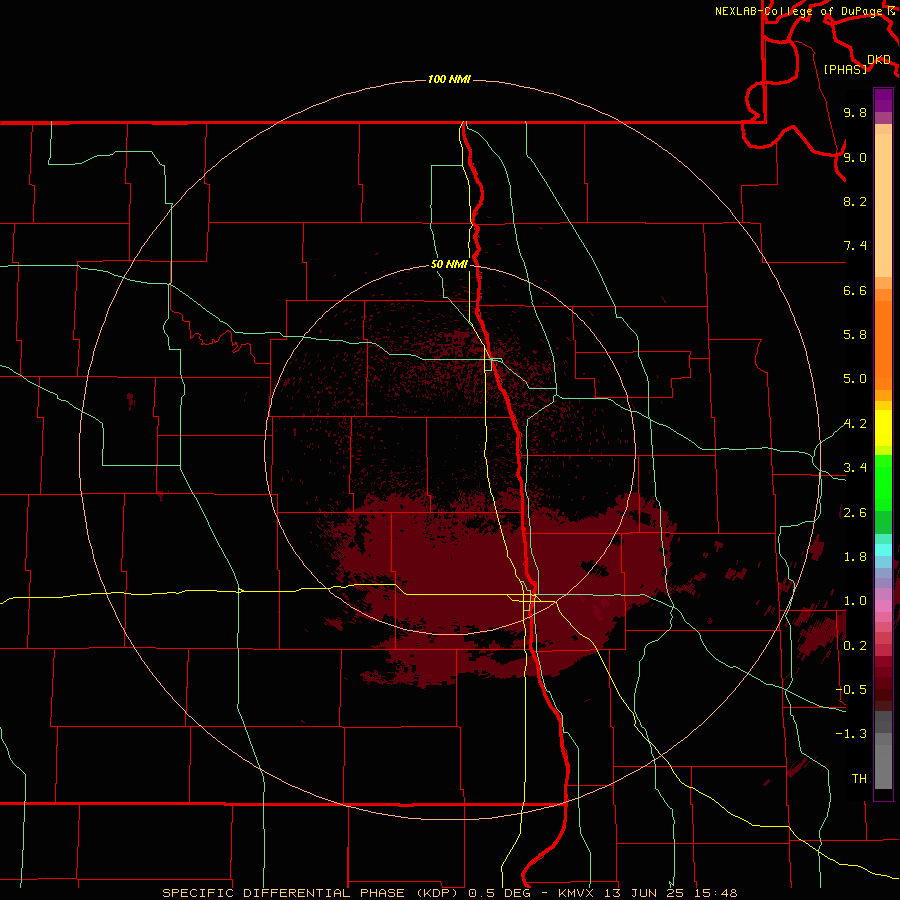Viewport: 900px width, 900px height.
Task: Click the 100 NMI range ring label
Action: pos(449,79)
